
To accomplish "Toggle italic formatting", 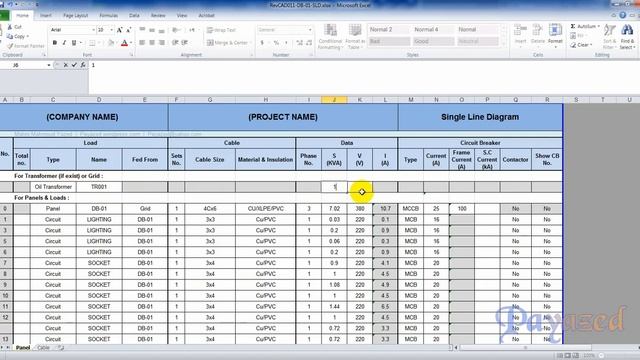I will [64, 43].
